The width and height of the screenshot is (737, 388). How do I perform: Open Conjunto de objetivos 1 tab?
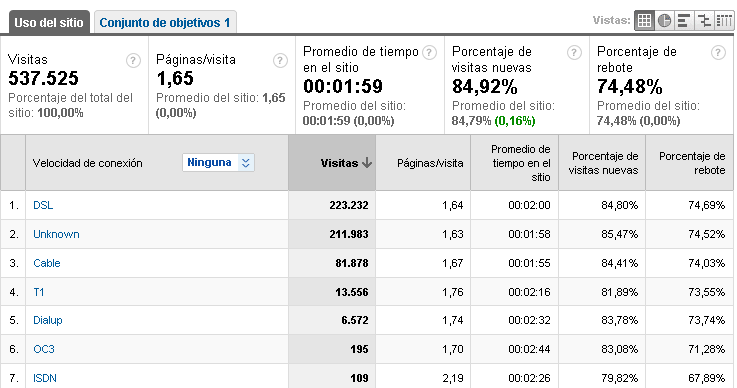[x=165, y=23]
